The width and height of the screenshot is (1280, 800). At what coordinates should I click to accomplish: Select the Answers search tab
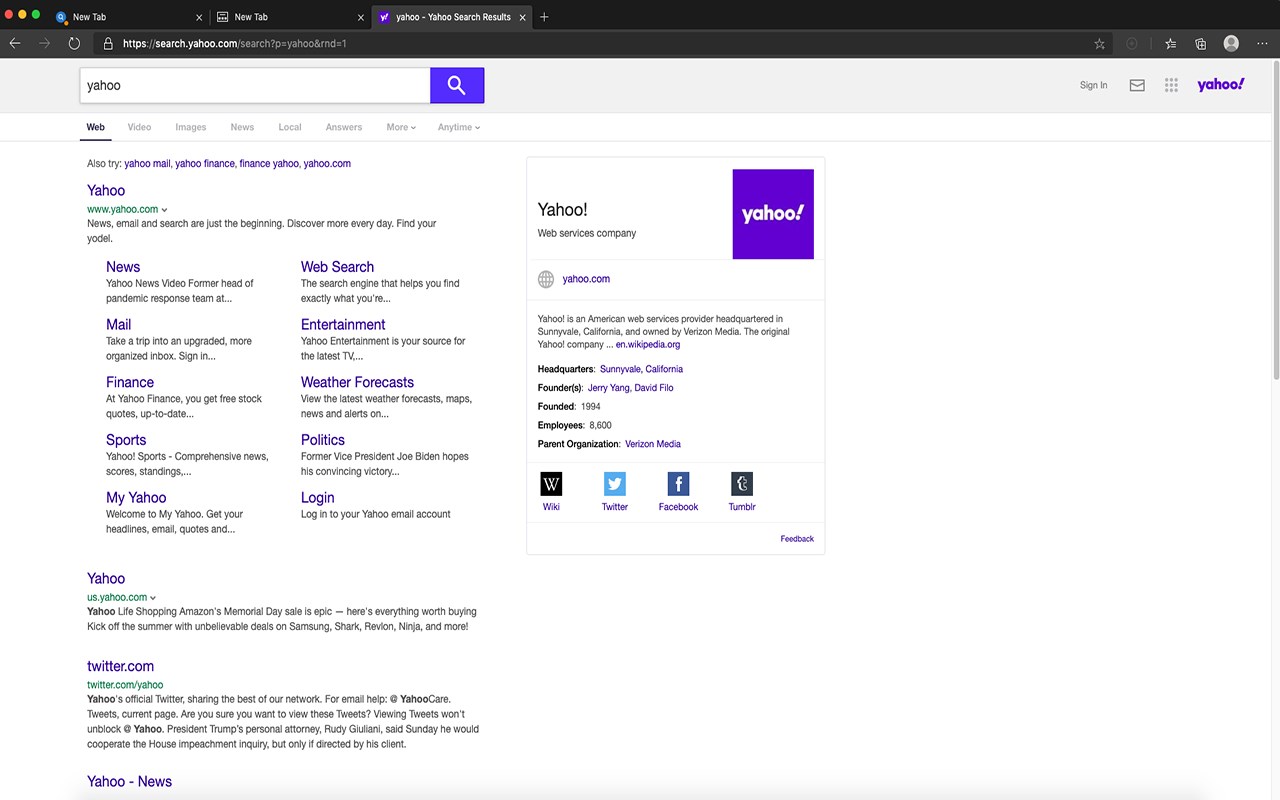(x=344, y=127)
